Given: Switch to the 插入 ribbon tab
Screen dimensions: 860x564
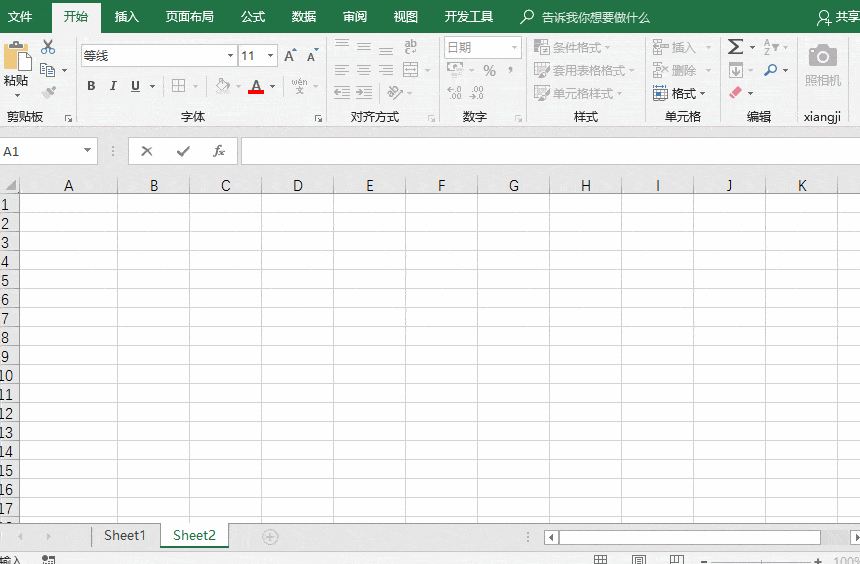Looking at the screenshot, I should pyautogui.click(x=127, y=17).
